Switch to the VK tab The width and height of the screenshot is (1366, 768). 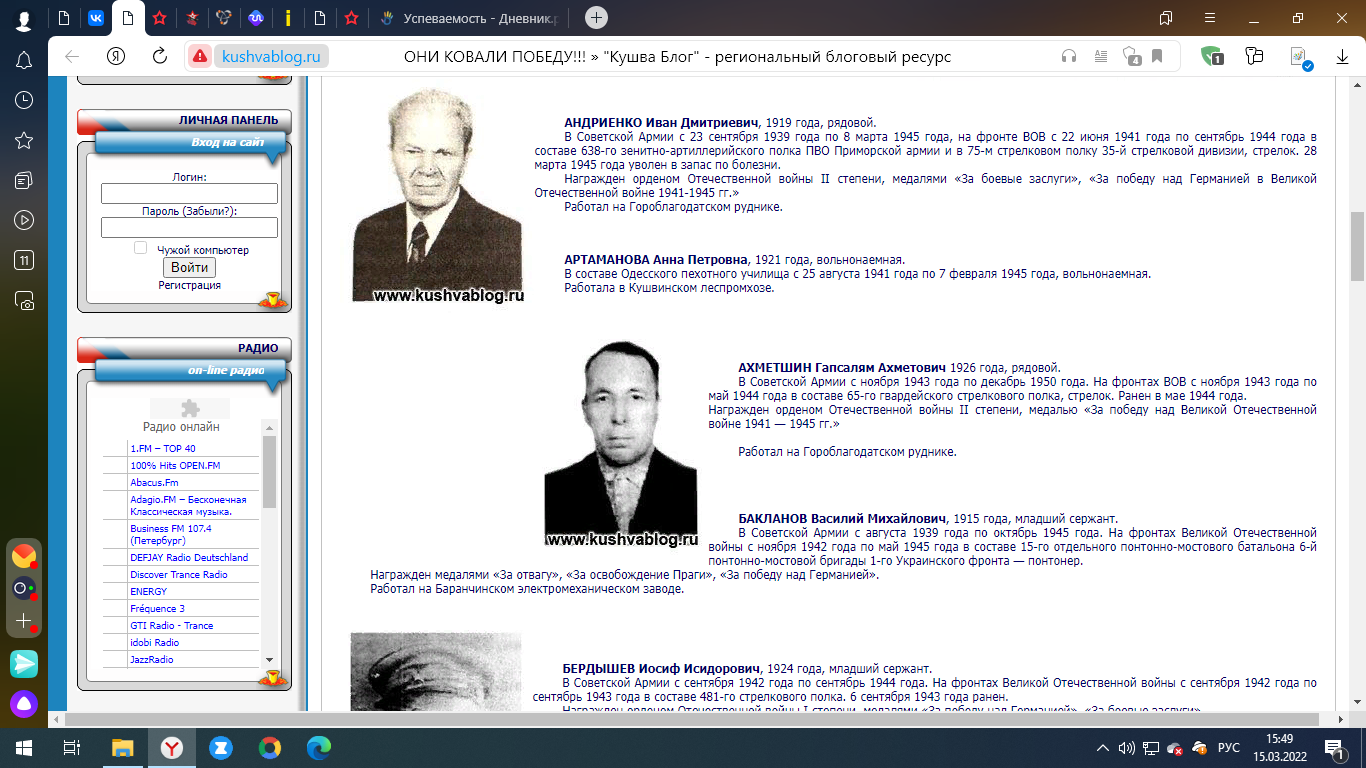tap(96, 18)
